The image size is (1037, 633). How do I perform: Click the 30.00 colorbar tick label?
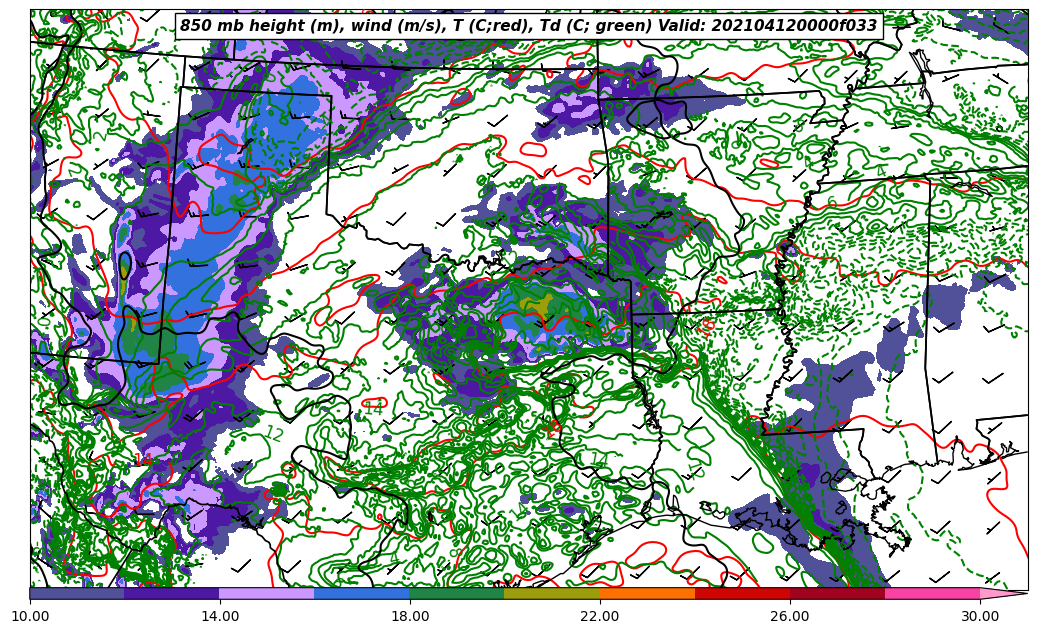pyautogui.click(x=980, y=616)
